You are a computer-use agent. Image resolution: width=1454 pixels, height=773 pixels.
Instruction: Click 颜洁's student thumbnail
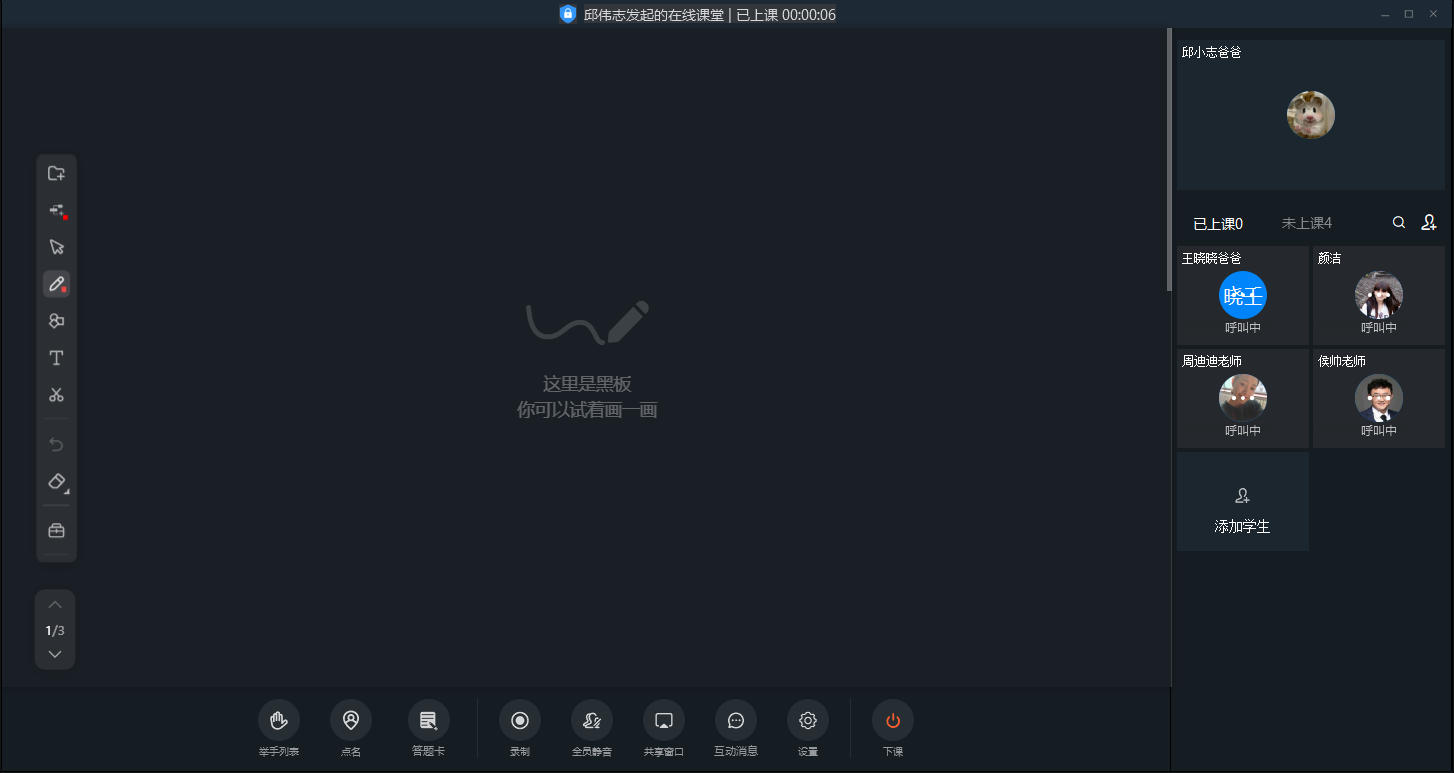(x=1378, y=295)
